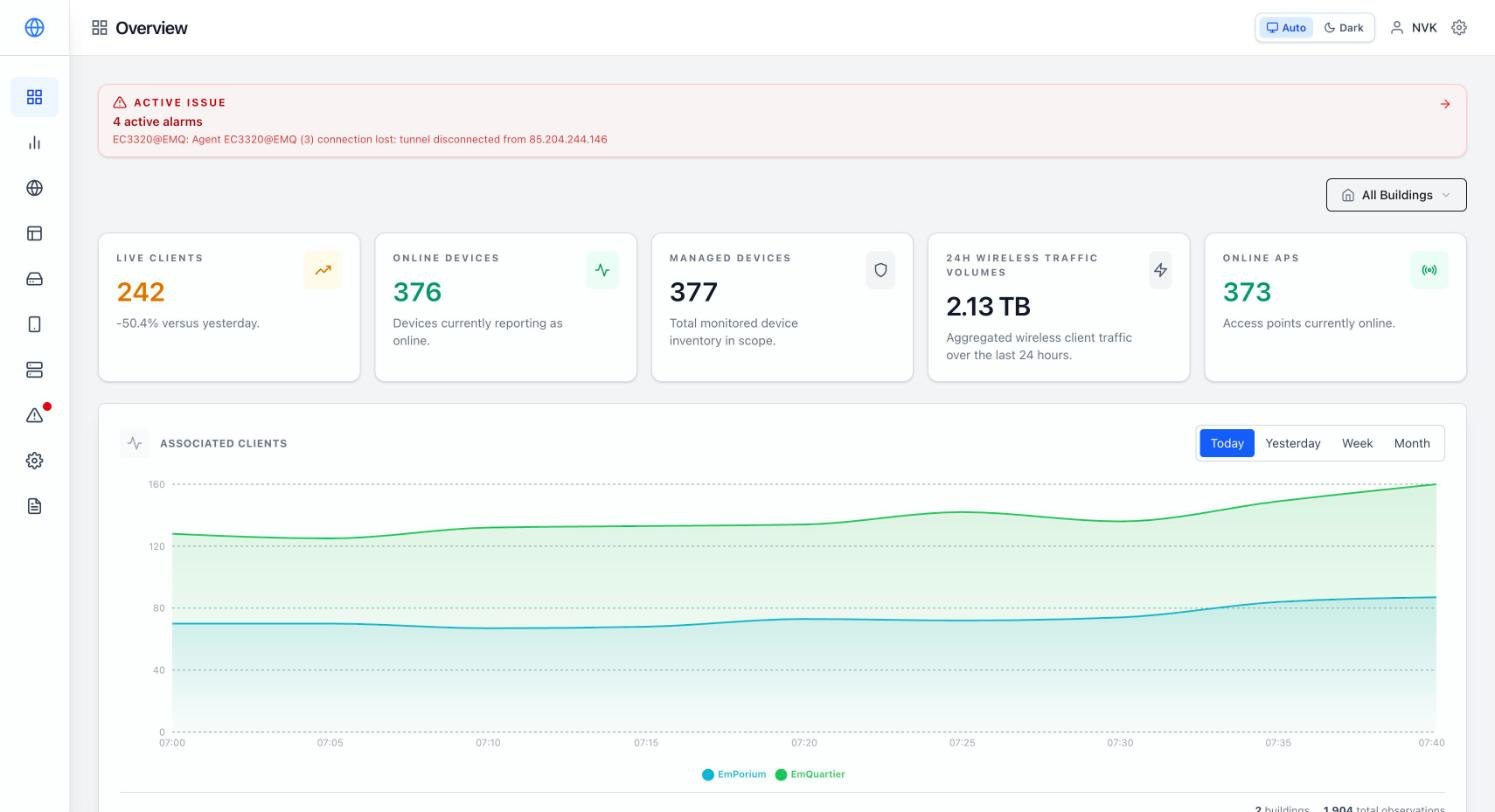Open the layout panel sidebar icon
Screen dimensions: 1495x812
tap(34, 234)
